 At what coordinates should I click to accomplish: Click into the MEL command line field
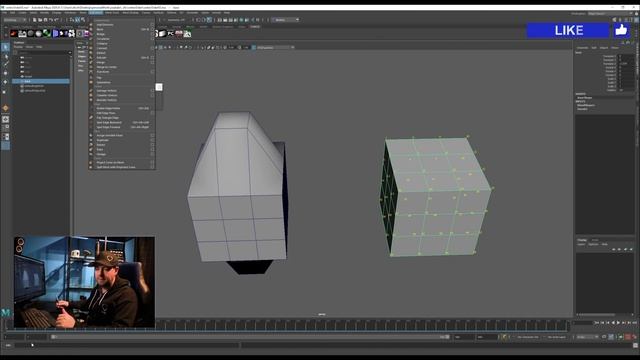(127, 345)
